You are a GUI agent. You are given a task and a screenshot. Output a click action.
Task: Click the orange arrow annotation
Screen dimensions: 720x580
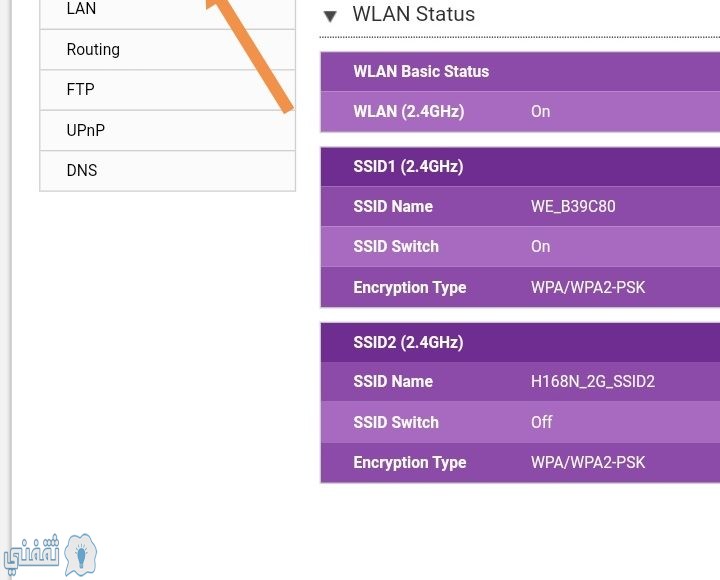tap(250, 55)
